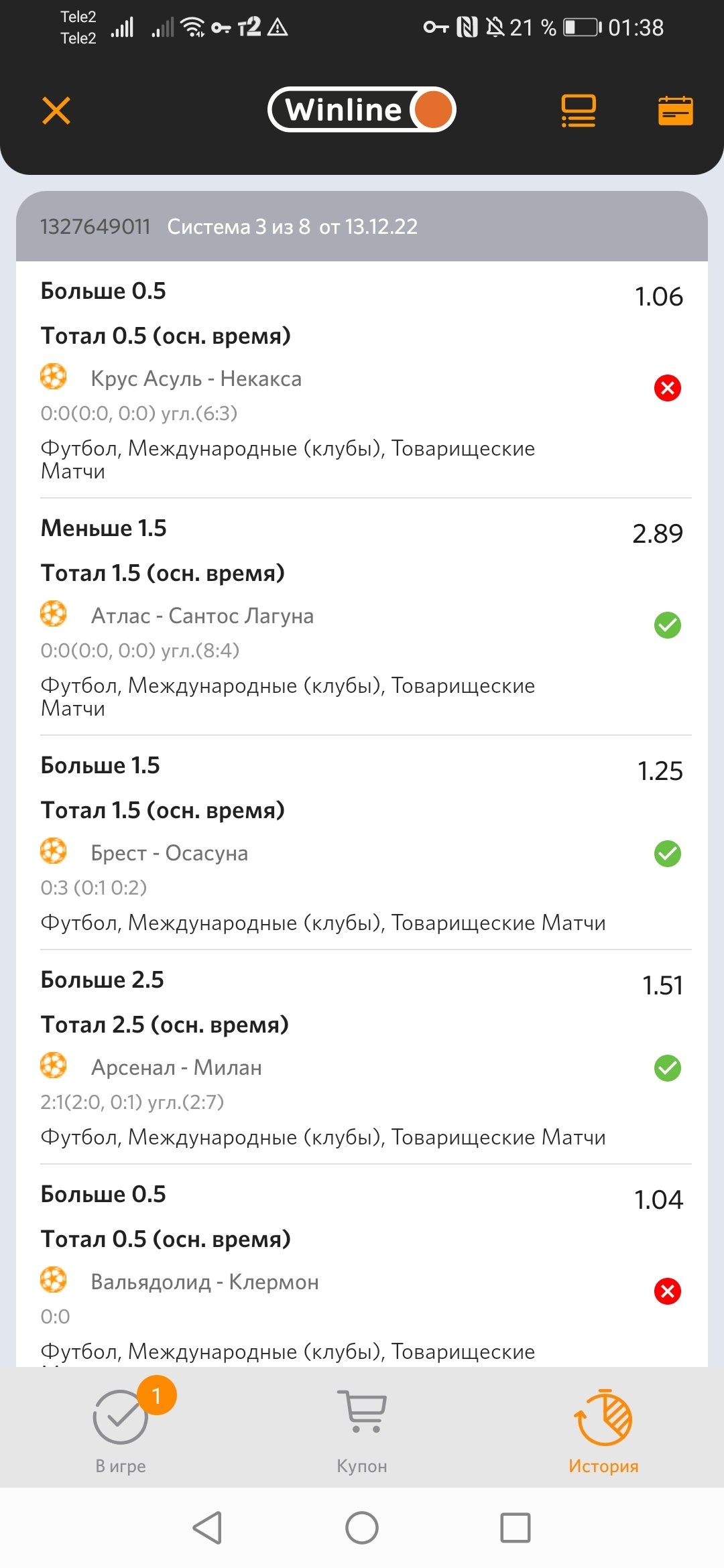Open the orange card wallet icon
The height and width of the screenshot is (1568, 724).
675,111
